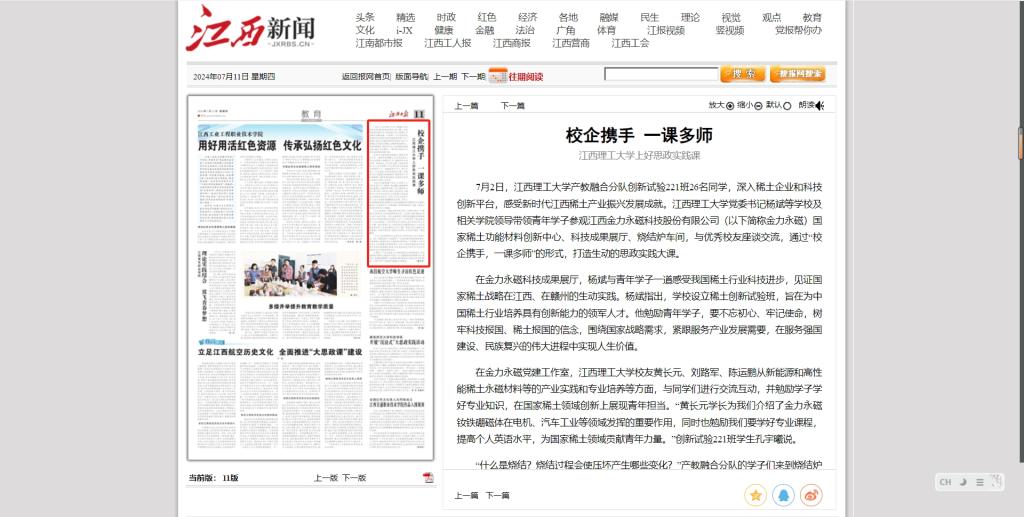1024x517 pixels.
Task: Select the 放大 enlarge text radio button
Action: pyautogui.click(x=730, y=105)
